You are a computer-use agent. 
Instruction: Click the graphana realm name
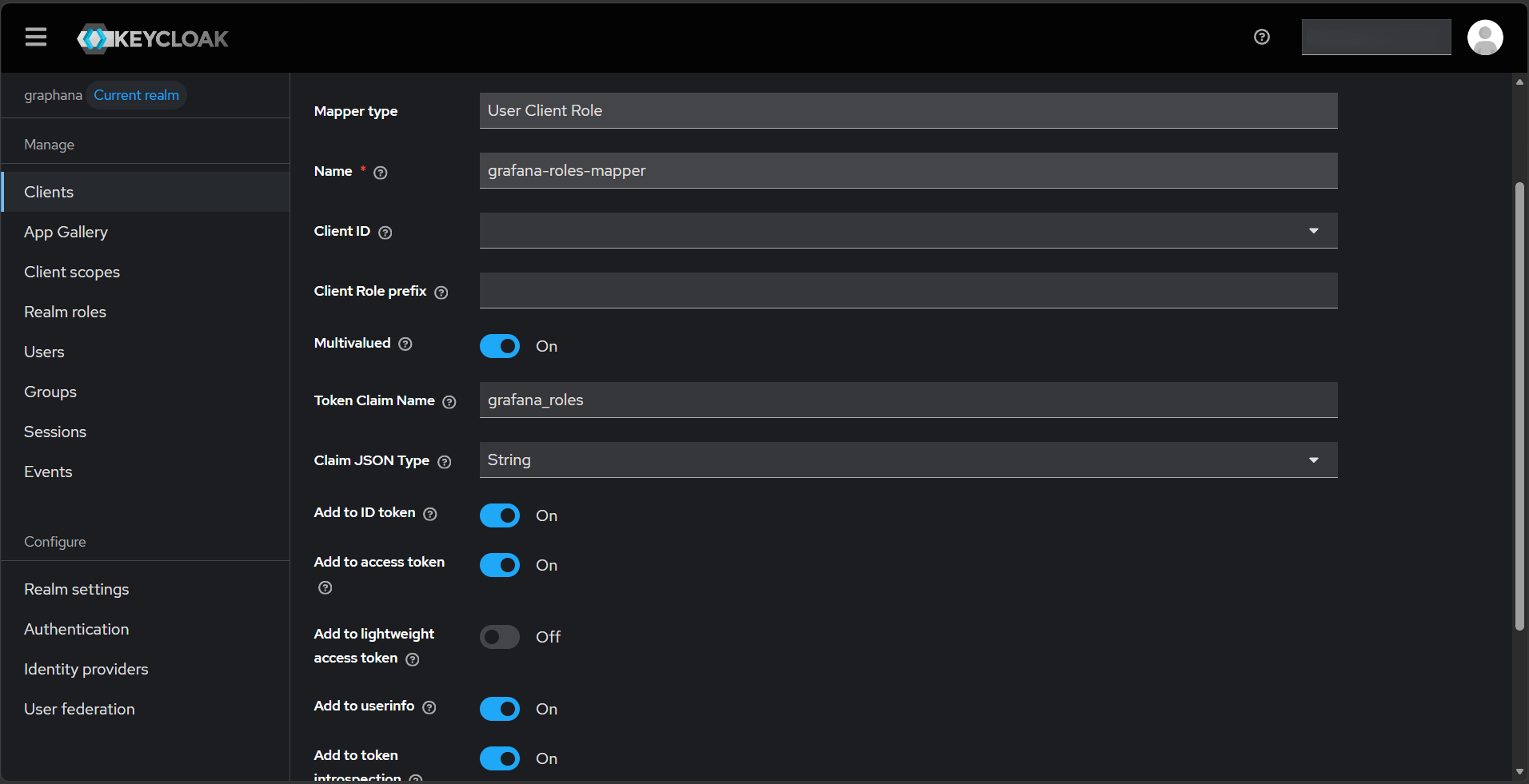pos(53,95)
